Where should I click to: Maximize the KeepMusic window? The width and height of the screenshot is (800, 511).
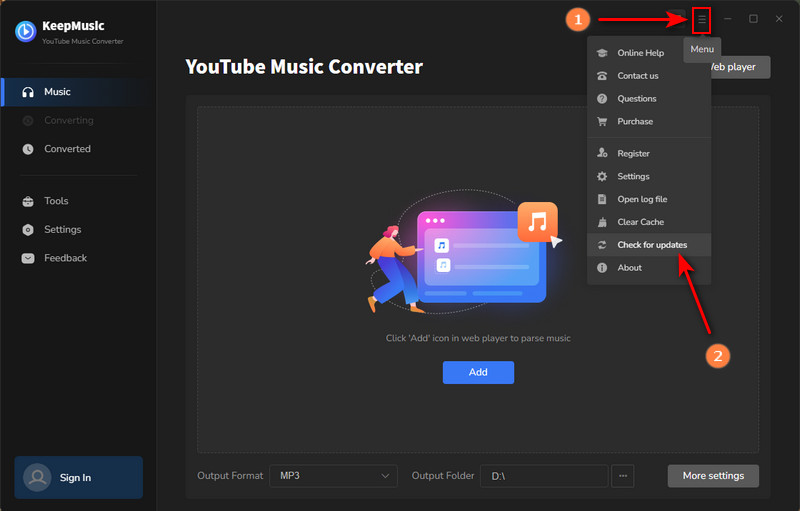pos(753,19)
